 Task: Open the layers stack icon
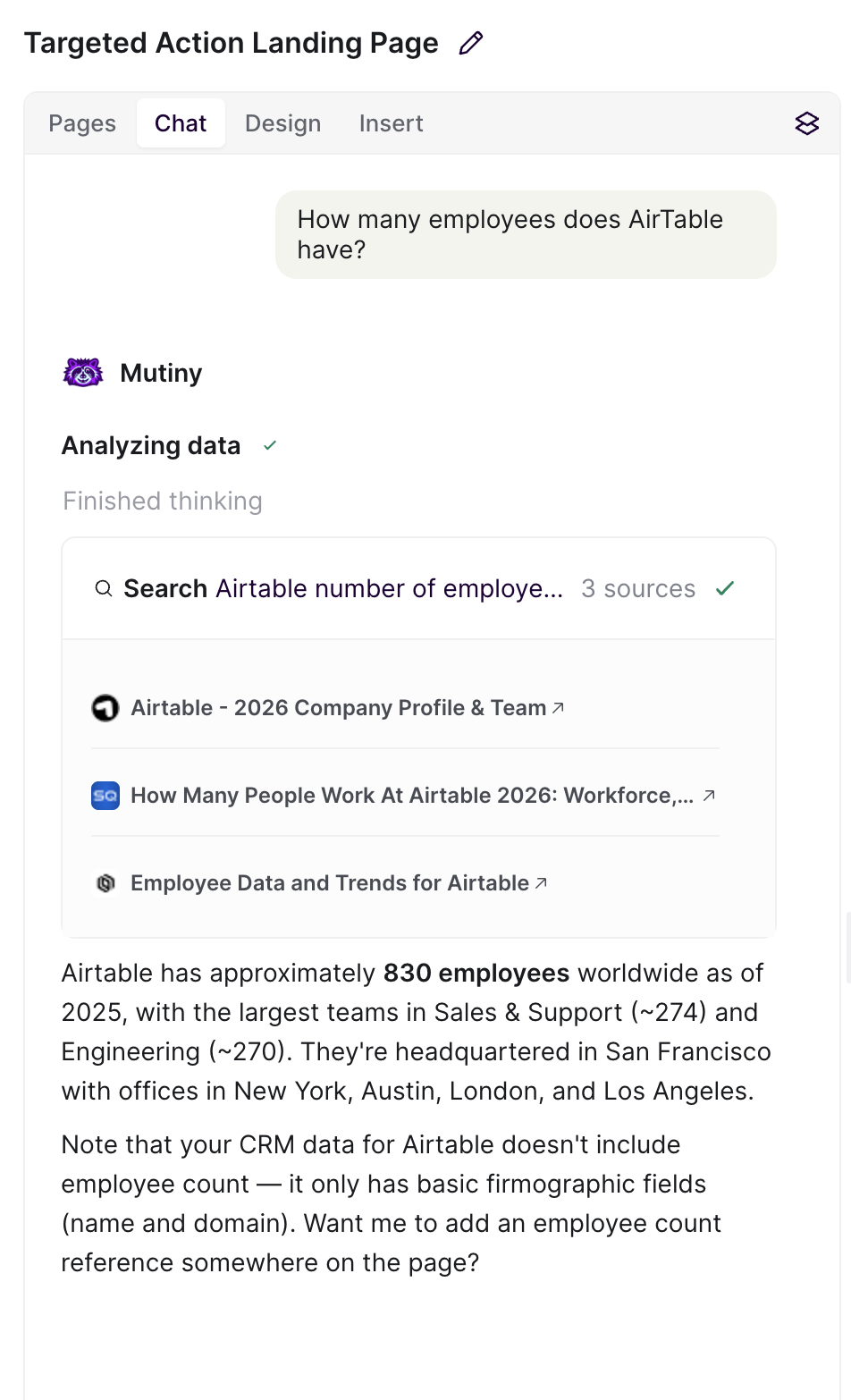(806, 123)
